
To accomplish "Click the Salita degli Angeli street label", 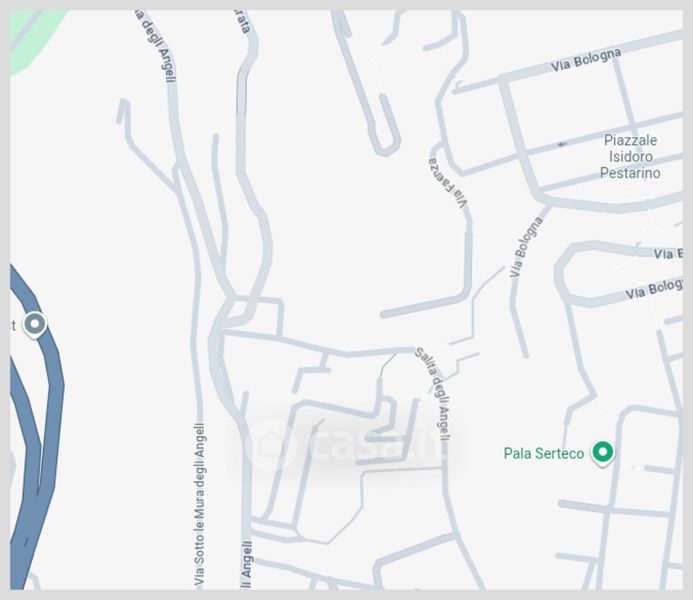I will [x=434, y=393].
